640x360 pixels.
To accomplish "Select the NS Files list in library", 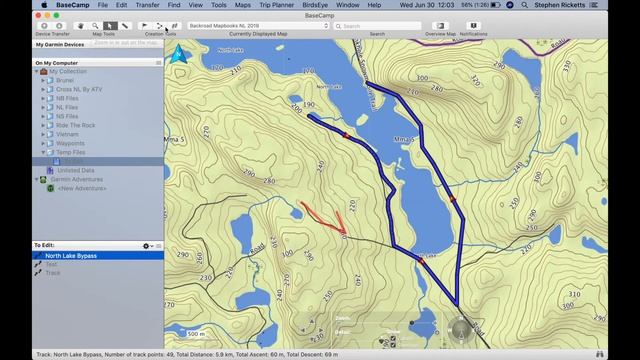I will pyautogui.click(x=67, y=116).
